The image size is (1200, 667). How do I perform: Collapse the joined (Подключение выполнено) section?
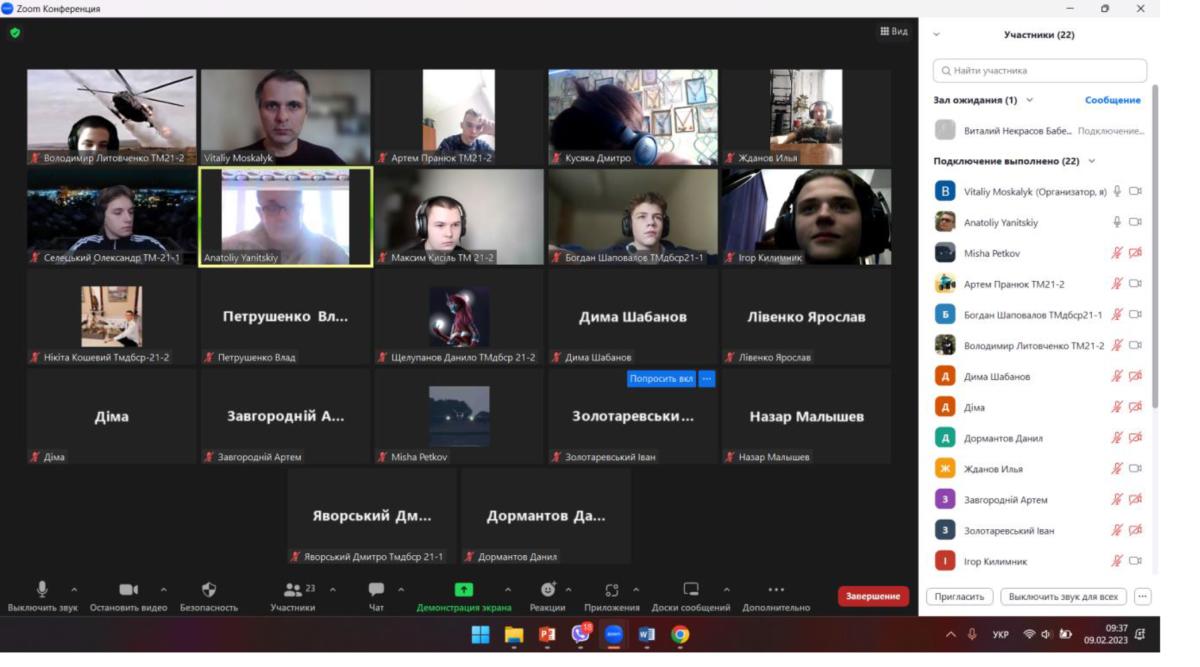(x=1091, y=161)
